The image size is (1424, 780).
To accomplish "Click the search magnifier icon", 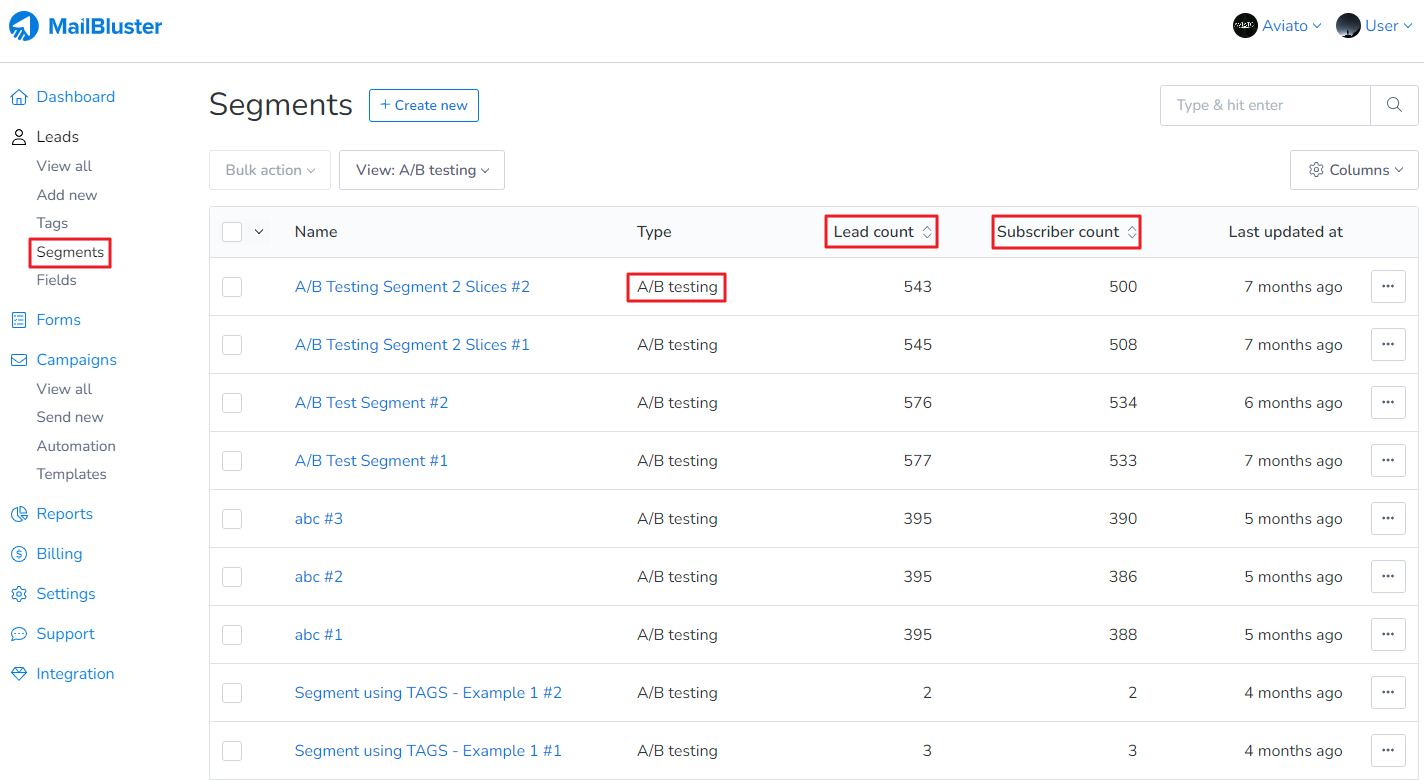I will (x=1393, y=105).
